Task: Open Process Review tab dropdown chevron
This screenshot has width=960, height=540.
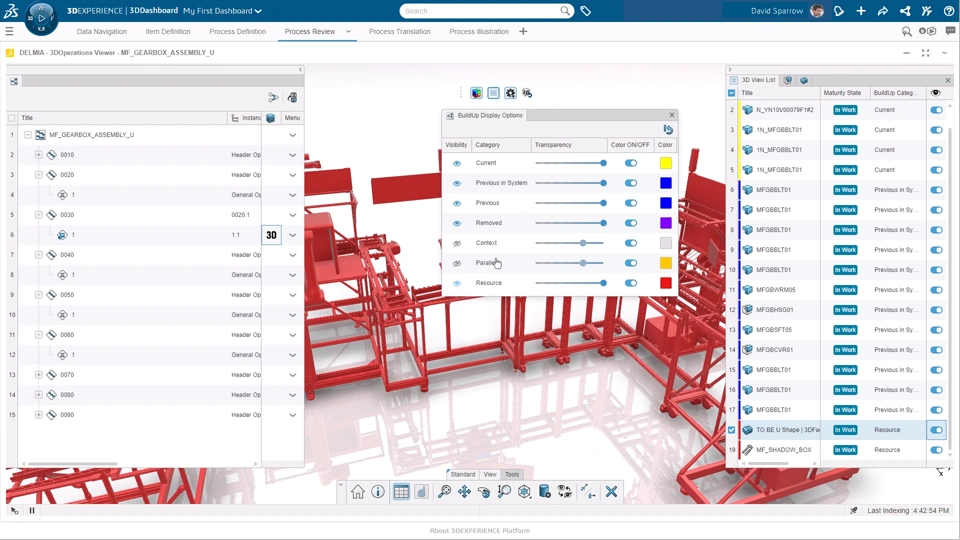Action: (x=348, y=31)
